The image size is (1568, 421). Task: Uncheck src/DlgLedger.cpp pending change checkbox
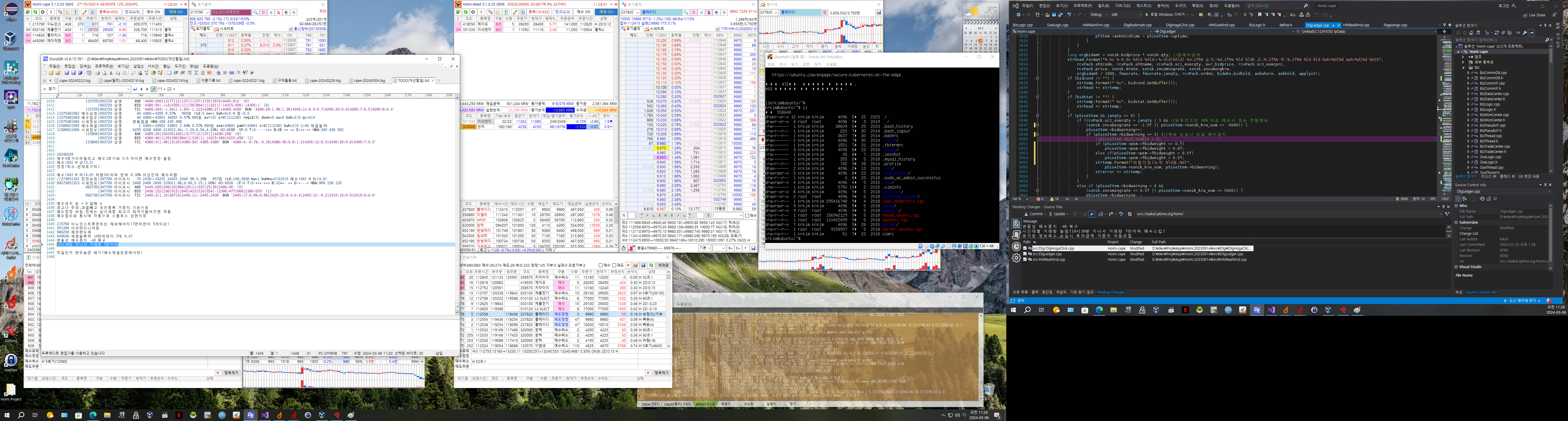coord(1025,254)
